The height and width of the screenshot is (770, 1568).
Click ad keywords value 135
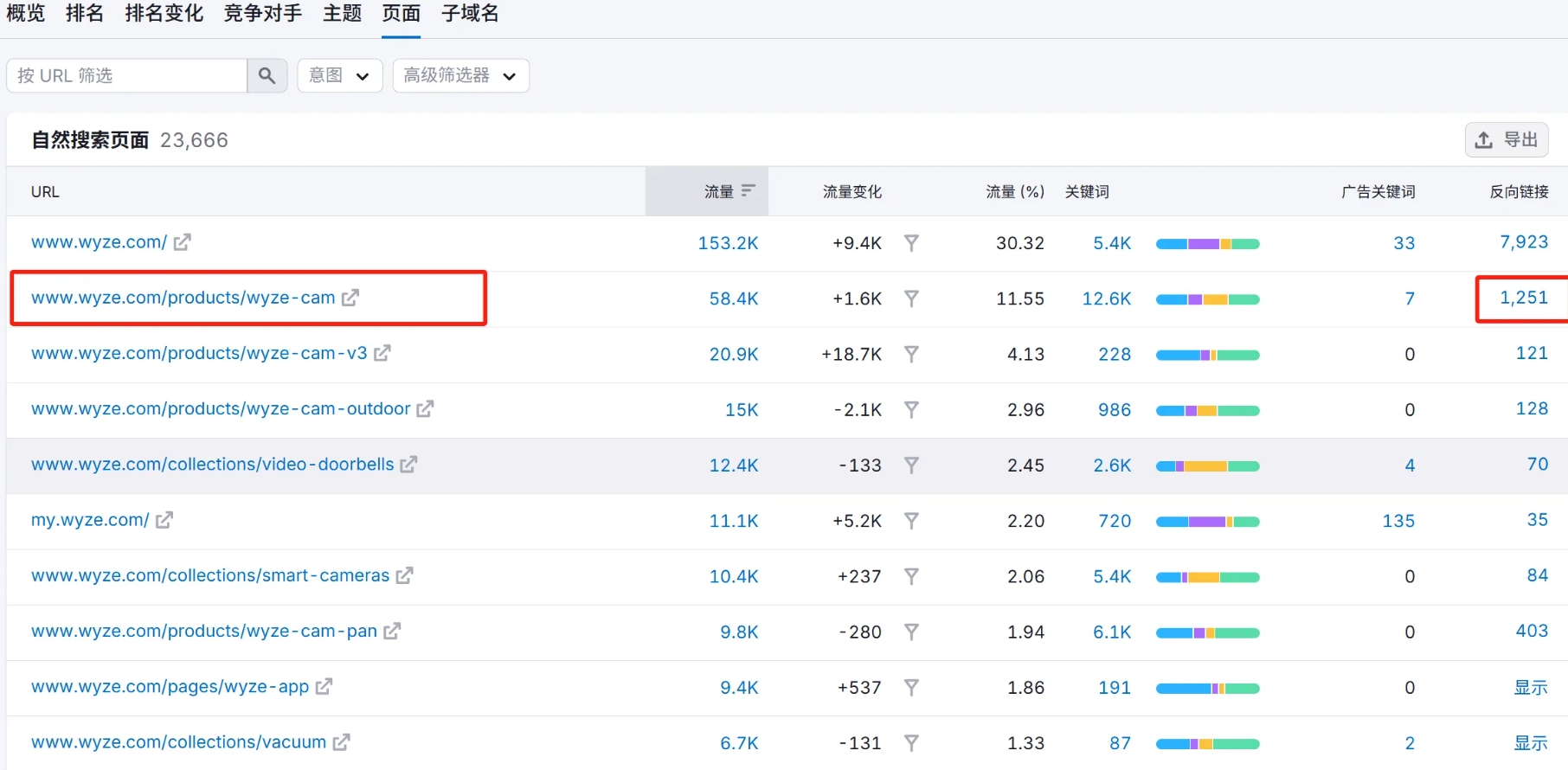[1398, 521]
